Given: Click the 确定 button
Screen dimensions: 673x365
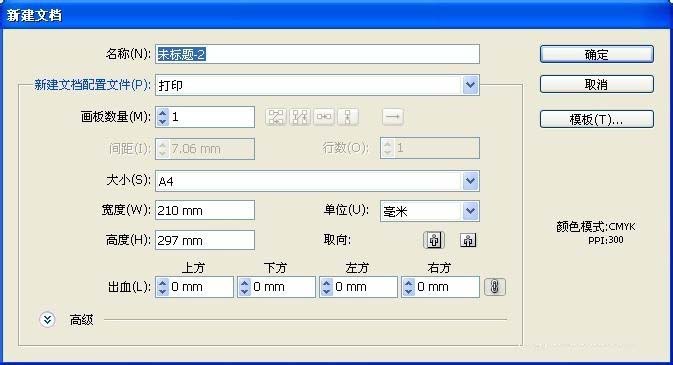Looking at the screenshot, I should click(x=597, y=55).
